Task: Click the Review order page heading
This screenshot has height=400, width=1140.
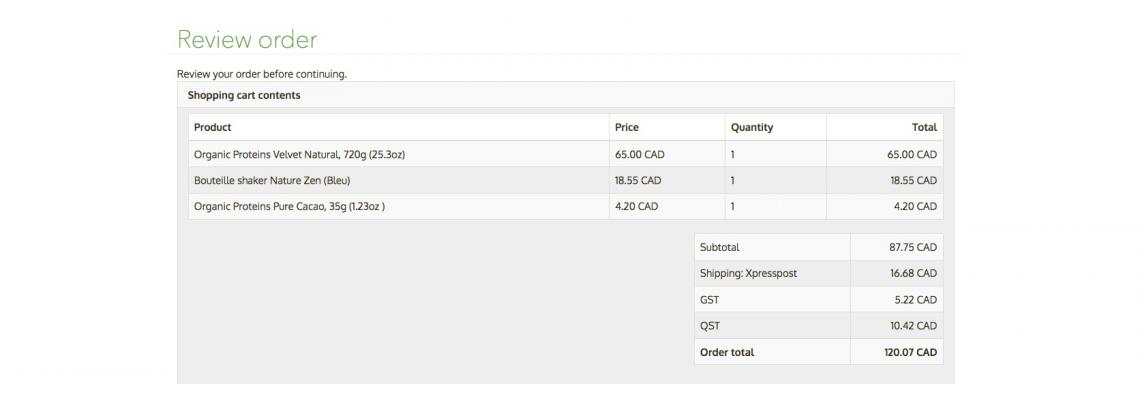Action: [247, 40]
